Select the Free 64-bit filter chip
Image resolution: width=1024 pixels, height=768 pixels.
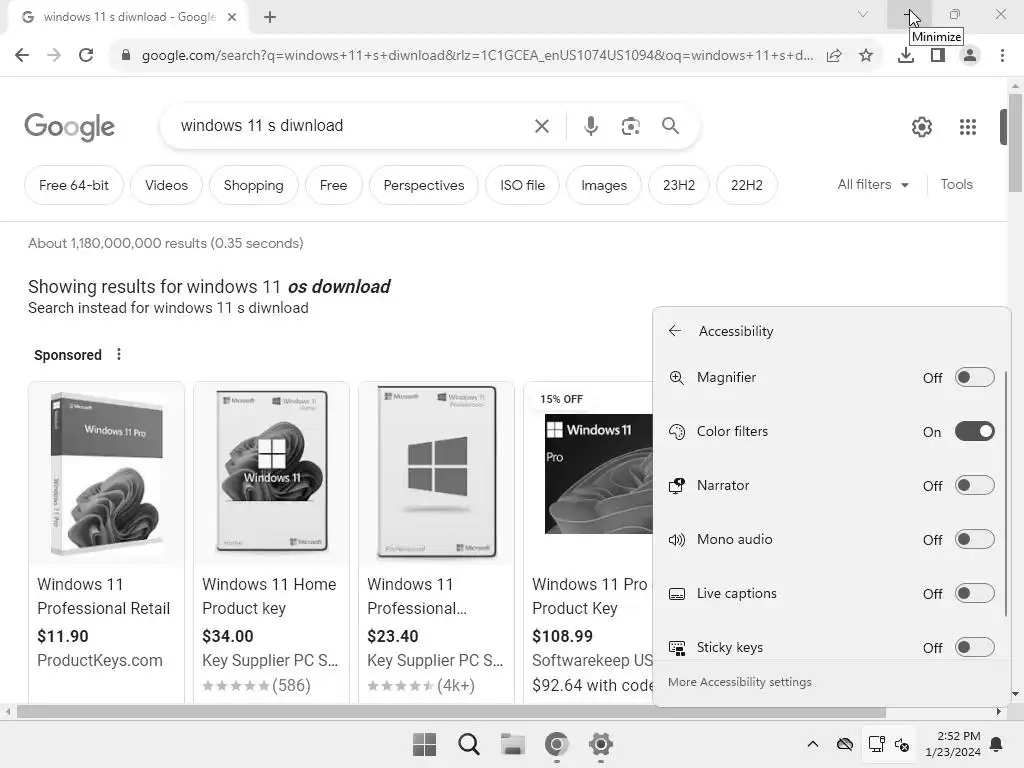click(x=74, y=185)
